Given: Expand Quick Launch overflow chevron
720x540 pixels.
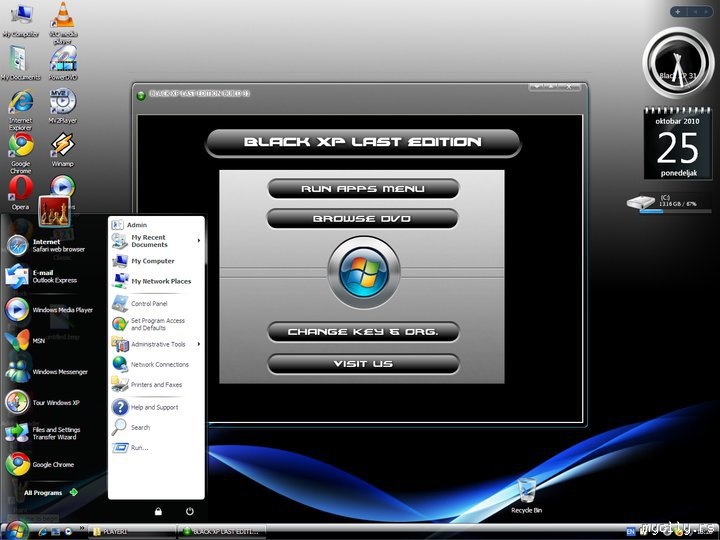Looking at the screenshot, I should [82, 528].
